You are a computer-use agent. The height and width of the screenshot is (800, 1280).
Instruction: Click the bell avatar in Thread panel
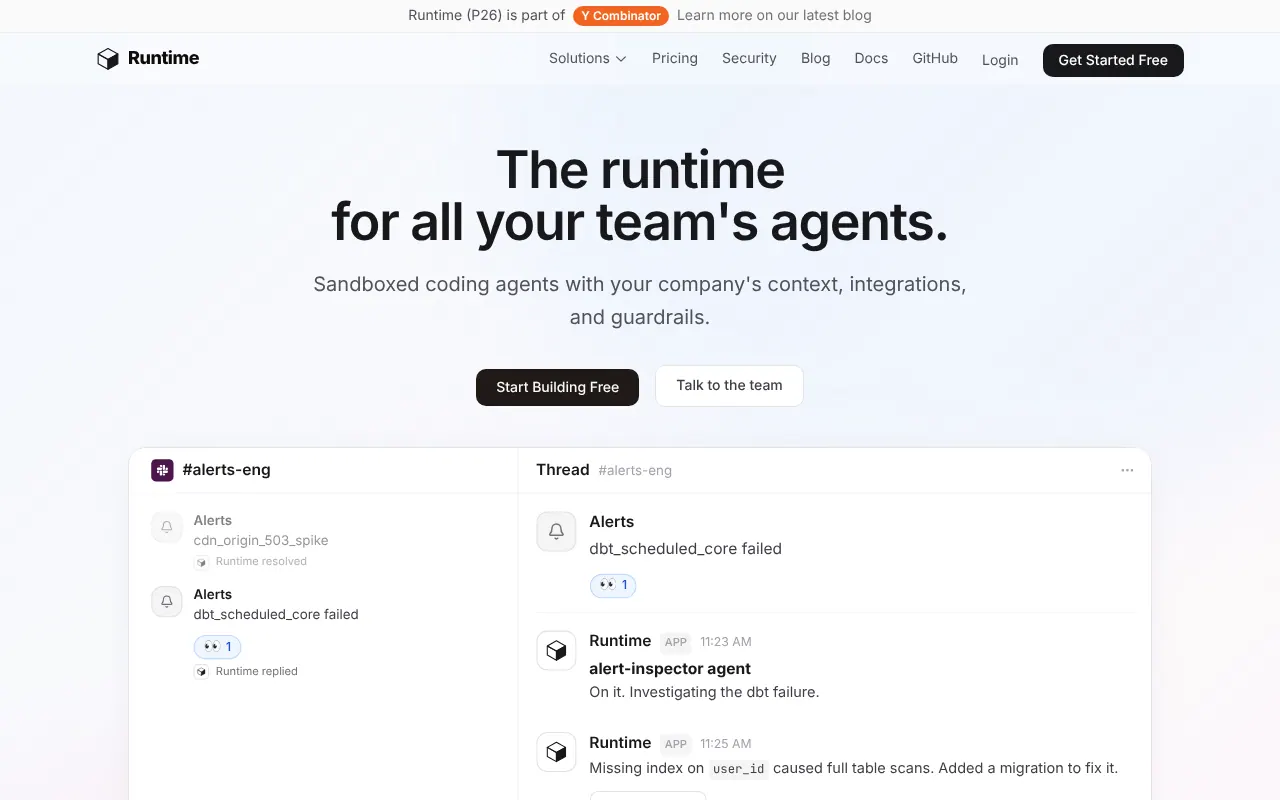(x=556, y=532)
